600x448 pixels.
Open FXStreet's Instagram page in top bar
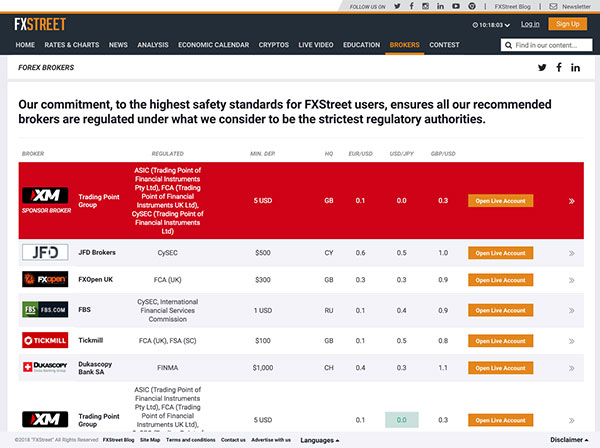coord(426,6)
